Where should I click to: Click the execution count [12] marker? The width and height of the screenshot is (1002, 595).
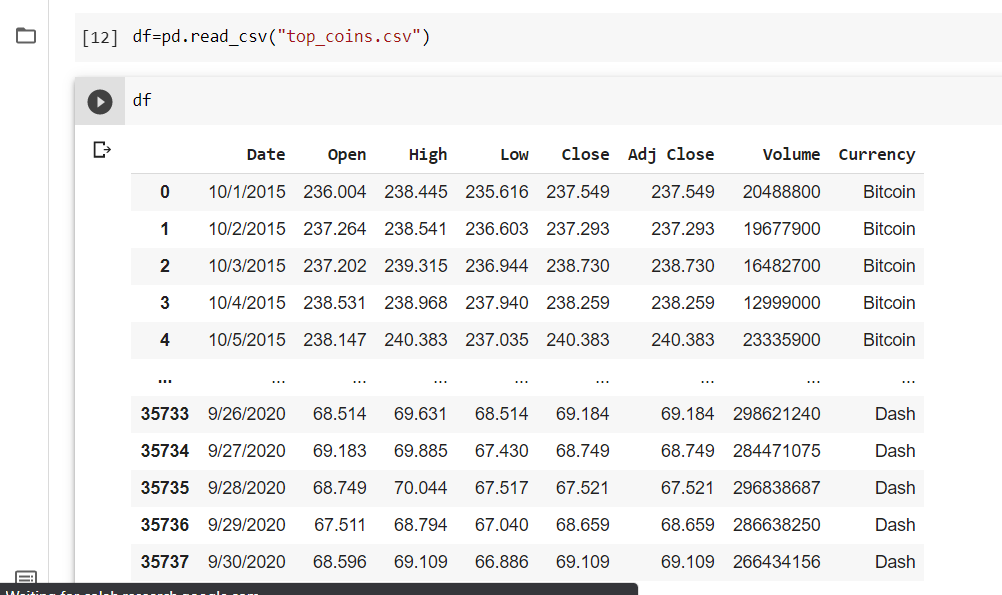99,36
